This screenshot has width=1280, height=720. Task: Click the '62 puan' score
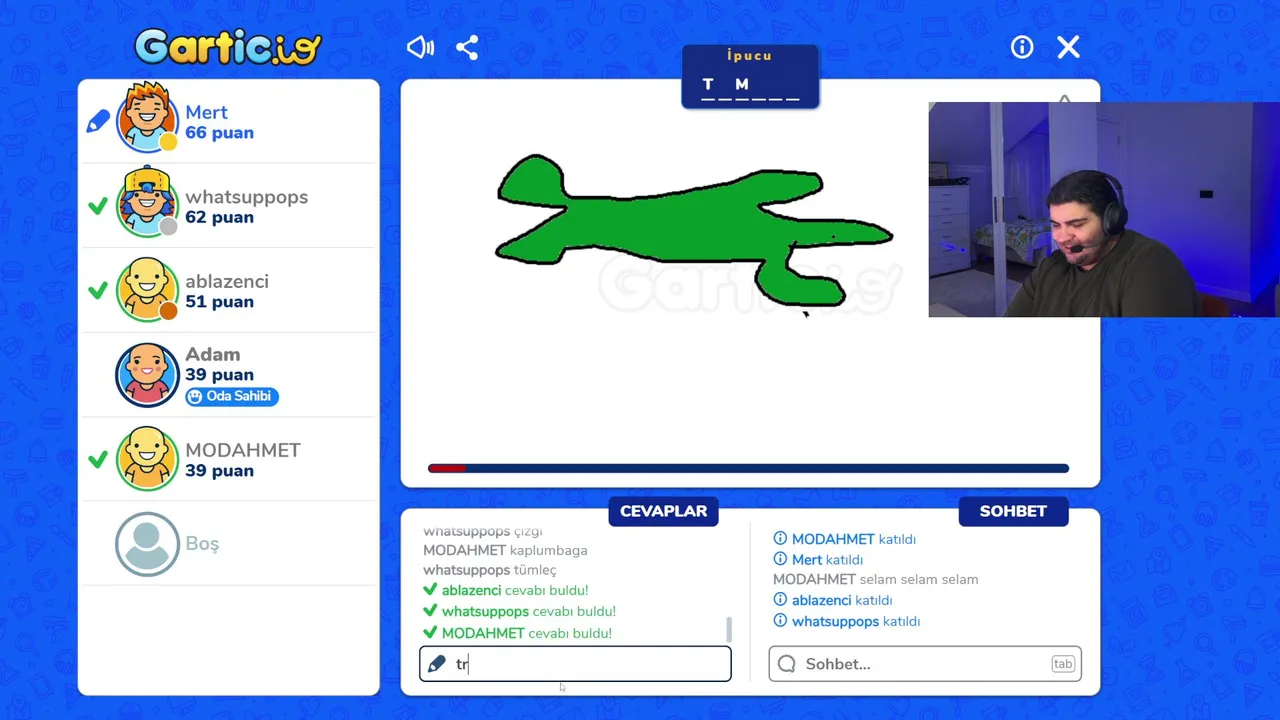pyautogui.click(x=219, y=217)
